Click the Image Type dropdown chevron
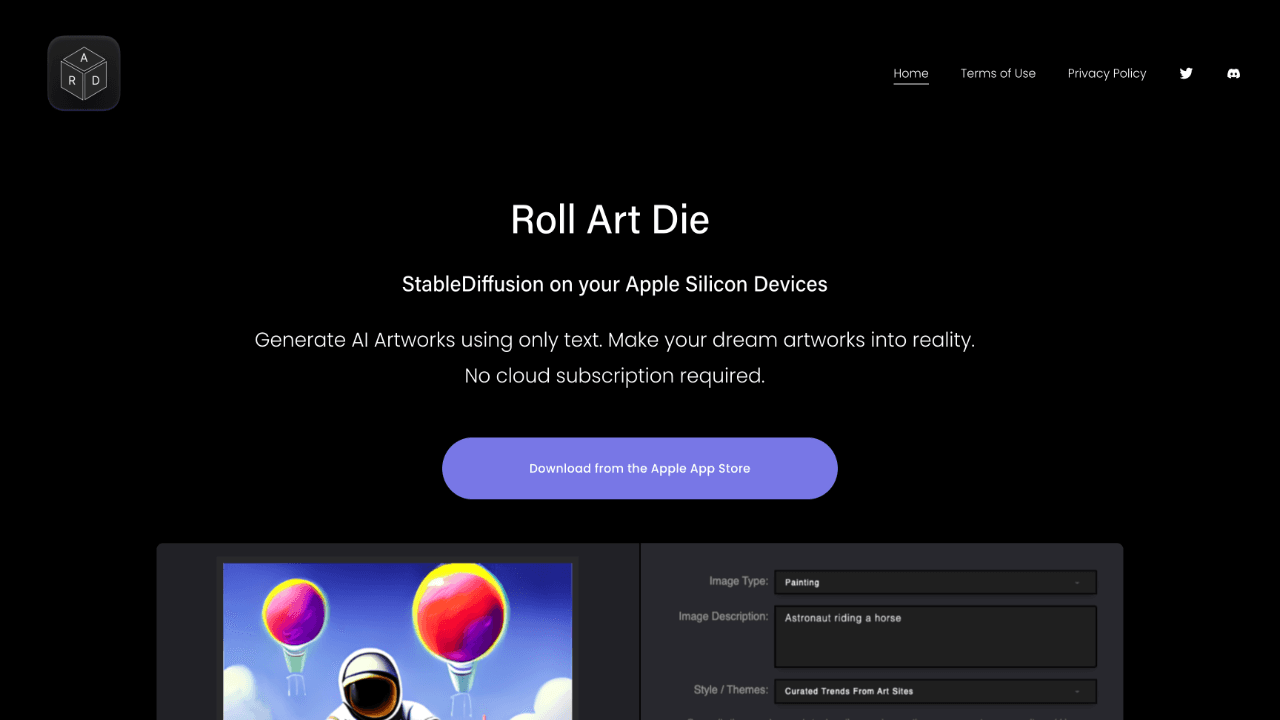Image resolution: width=1280 pixels, height=720 pixels. click(x=1077, y=582)
